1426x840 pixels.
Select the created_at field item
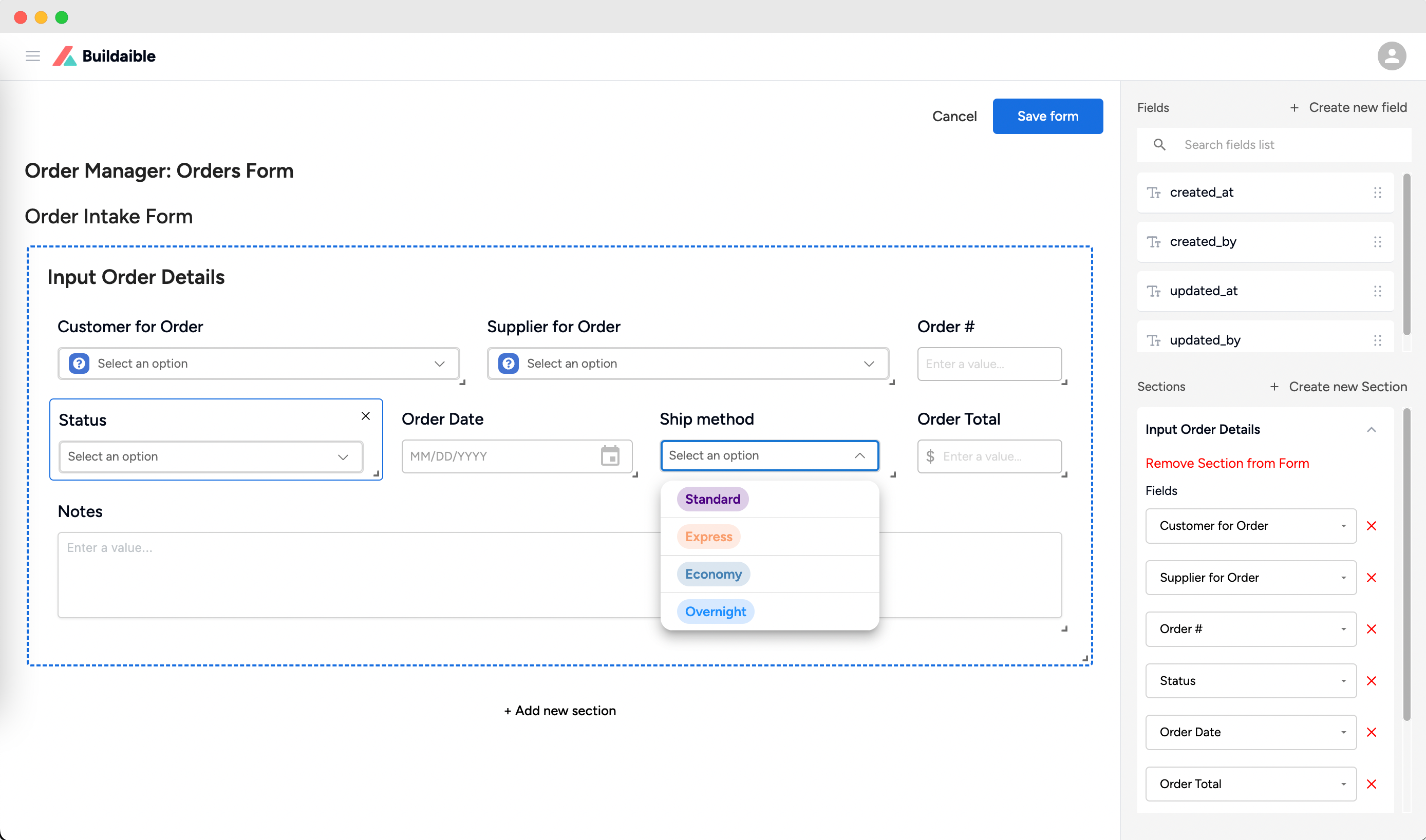(x=1265, y=193)
